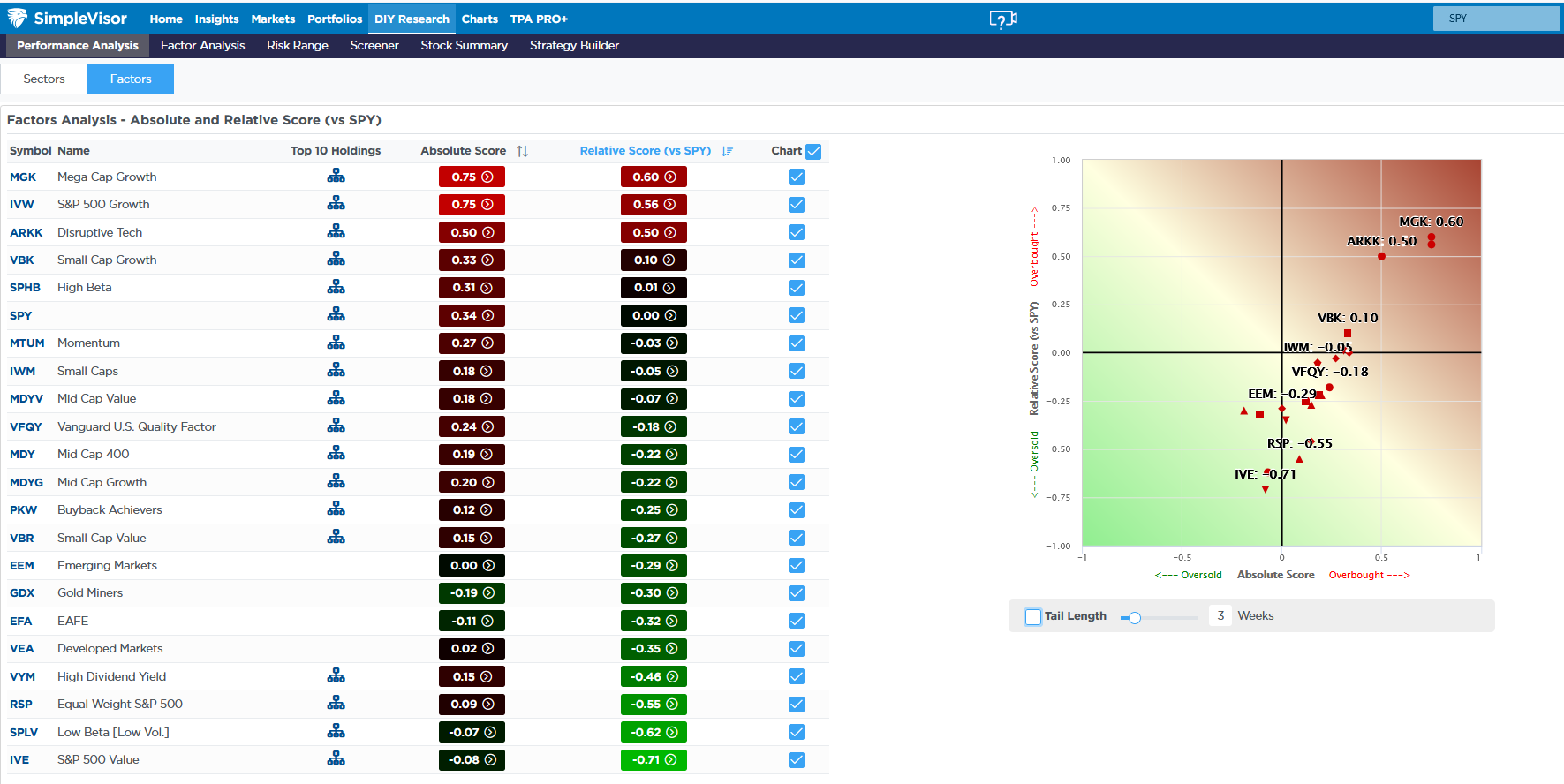This screenshot has height=784, width=1564.
Task: Click the TPA PRO+ nav link
Action: click(539, 19)
